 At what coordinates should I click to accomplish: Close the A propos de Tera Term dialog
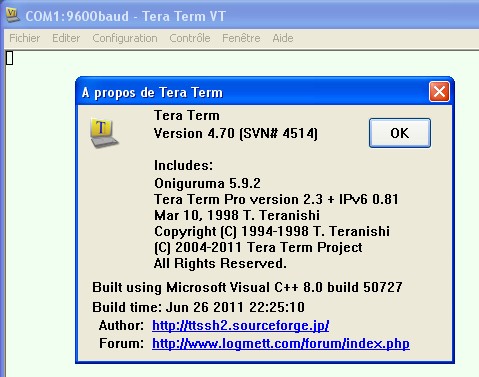pos(439,91)
